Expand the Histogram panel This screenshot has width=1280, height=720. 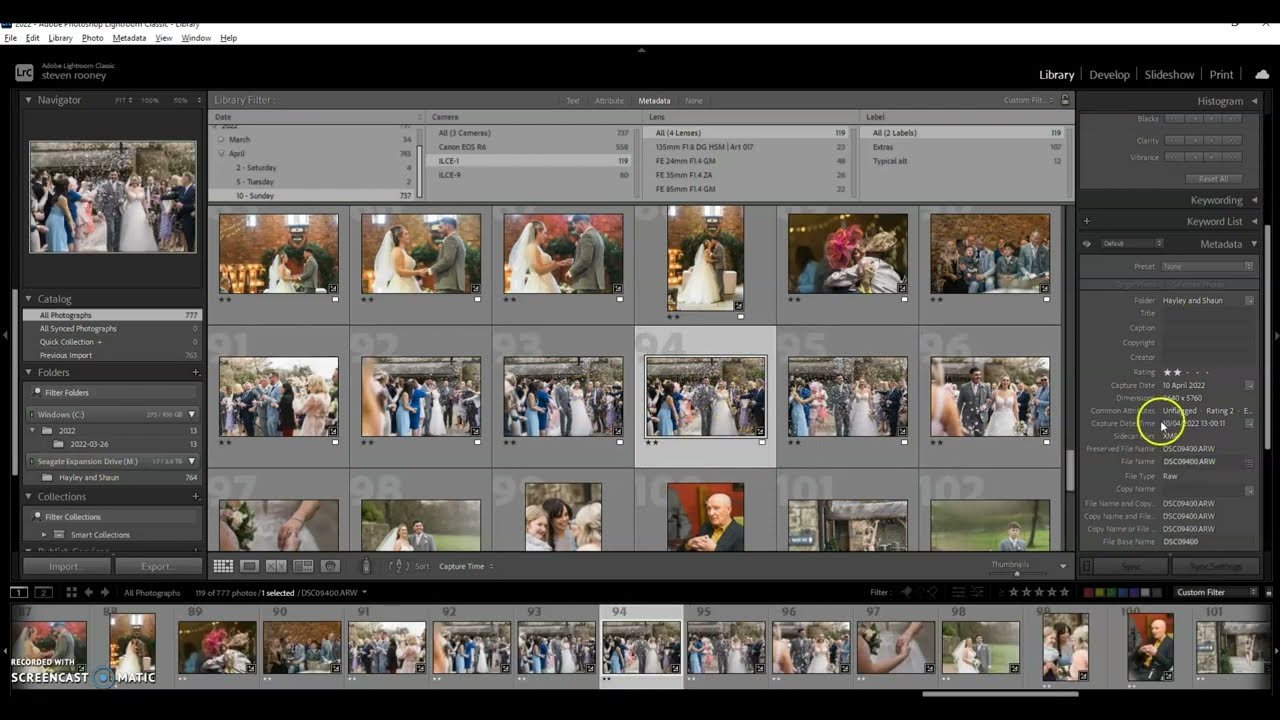point(1255,101)
